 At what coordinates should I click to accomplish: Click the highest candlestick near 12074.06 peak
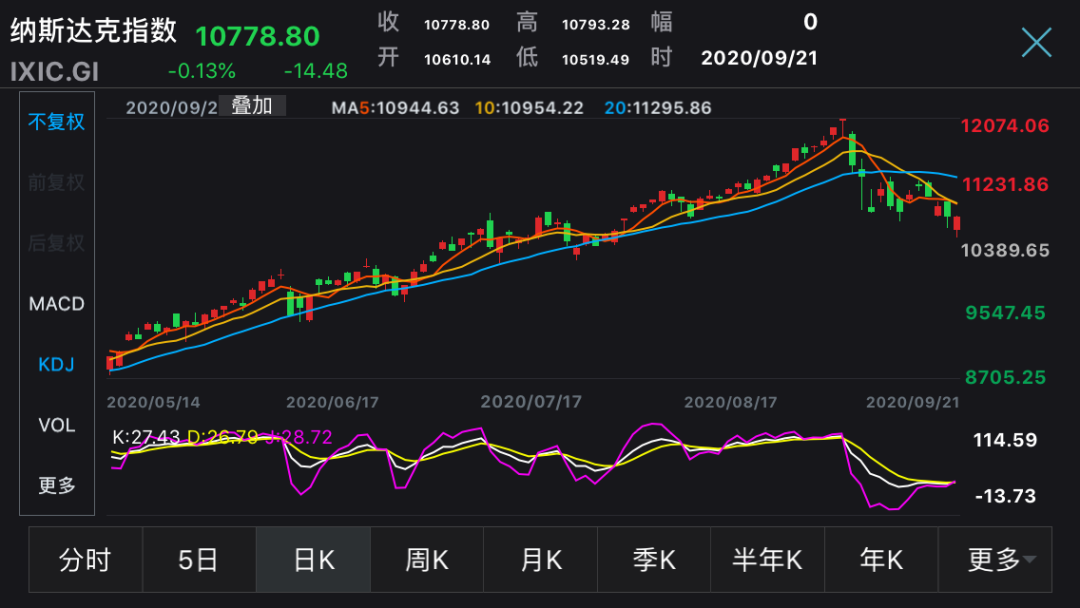pyautogui.click(x=842, y=129)
